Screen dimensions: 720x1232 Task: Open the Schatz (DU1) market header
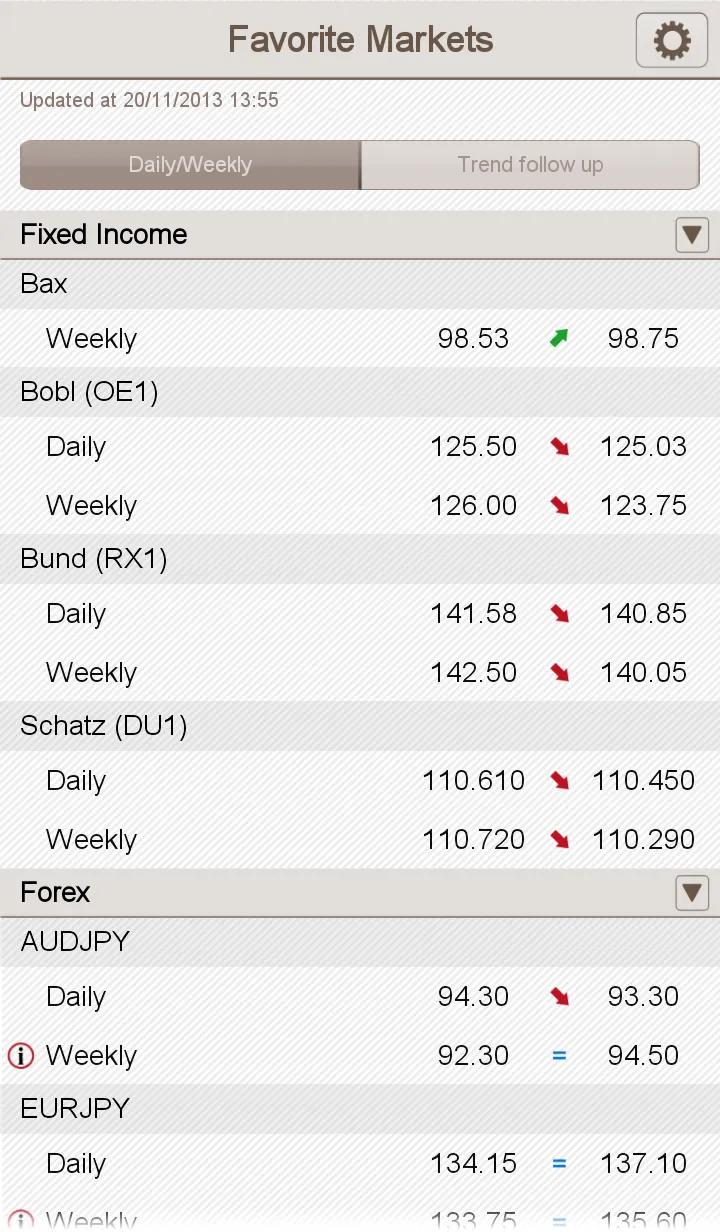pyautogui.click(x=360, y=726)
